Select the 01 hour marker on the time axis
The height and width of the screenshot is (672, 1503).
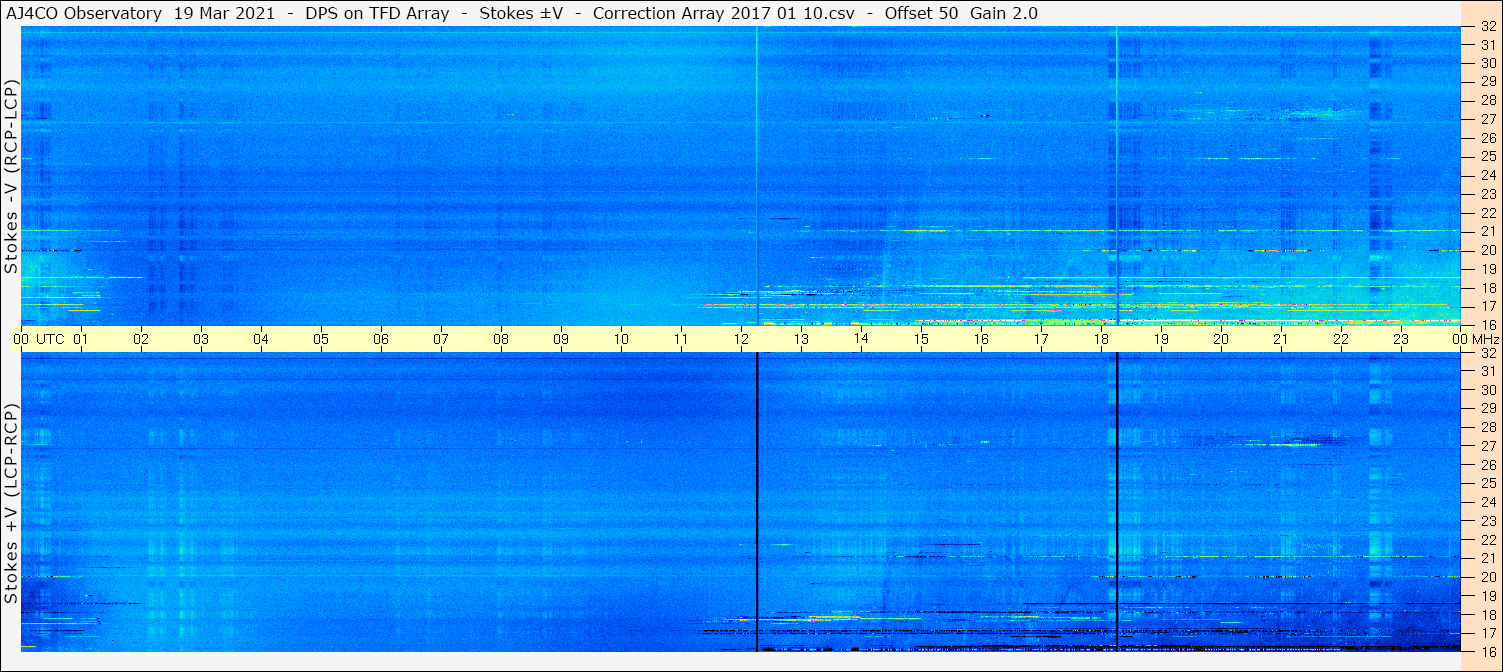81,340
